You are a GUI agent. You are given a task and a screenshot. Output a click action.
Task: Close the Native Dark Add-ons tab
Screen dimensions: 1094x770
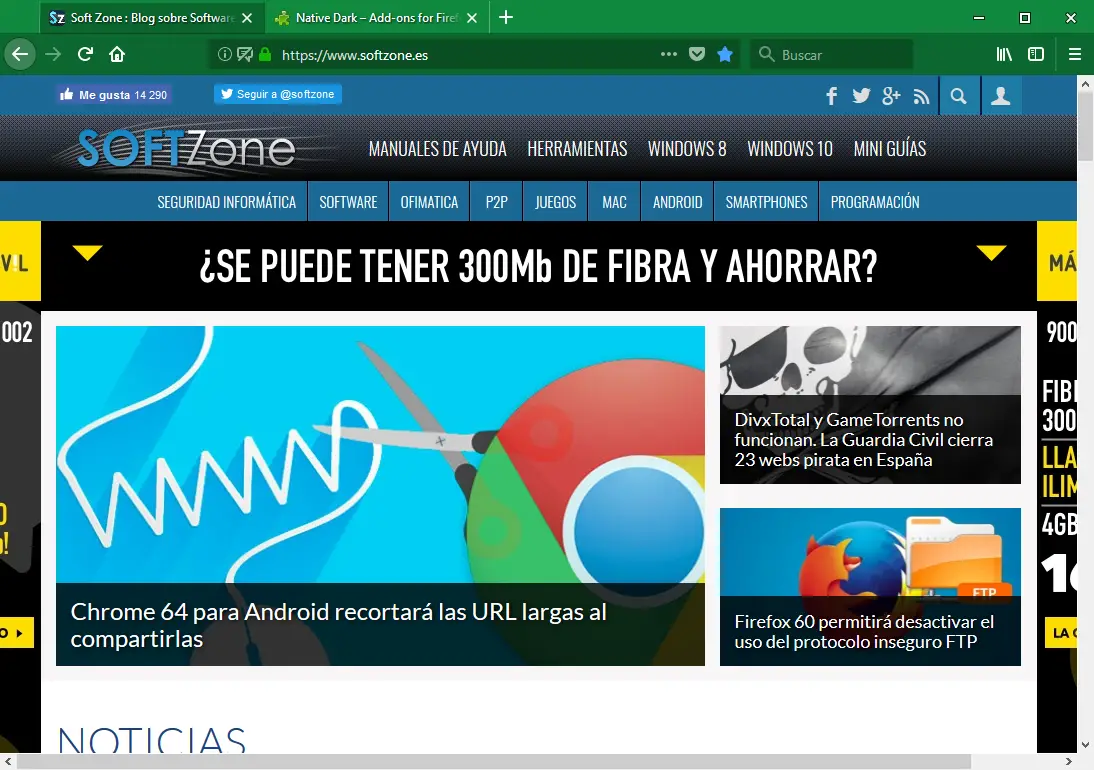pos(472,18)
